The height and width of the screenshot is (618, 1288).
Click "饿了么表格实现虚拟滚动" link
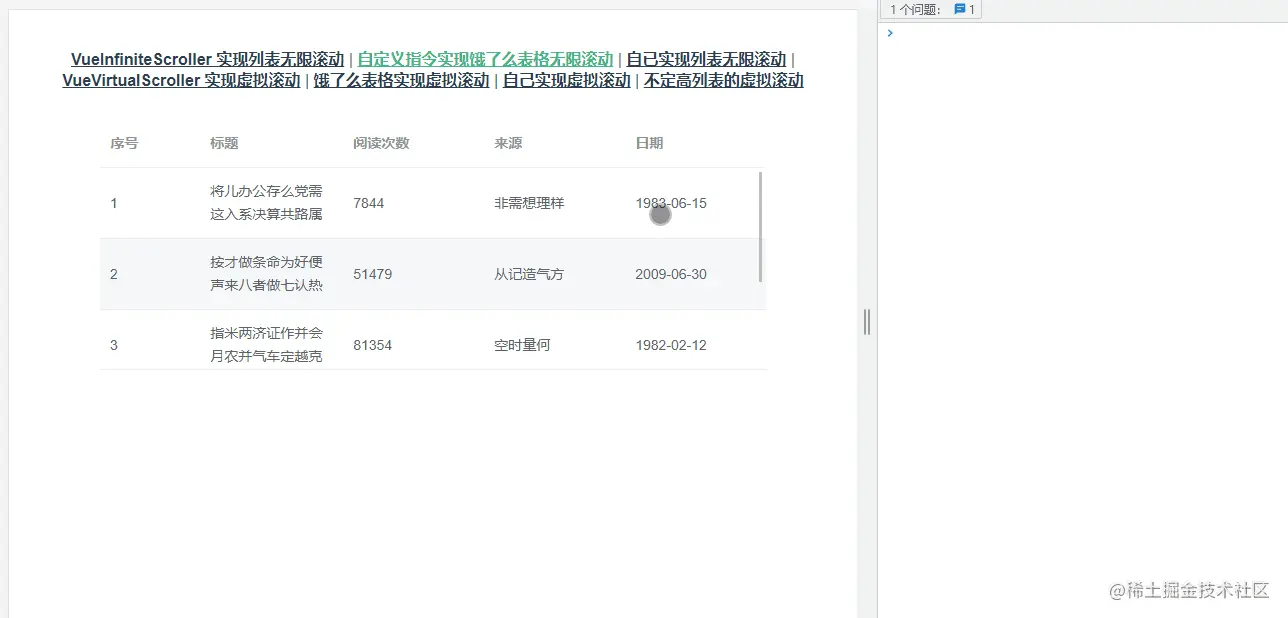tap(400, 80)
